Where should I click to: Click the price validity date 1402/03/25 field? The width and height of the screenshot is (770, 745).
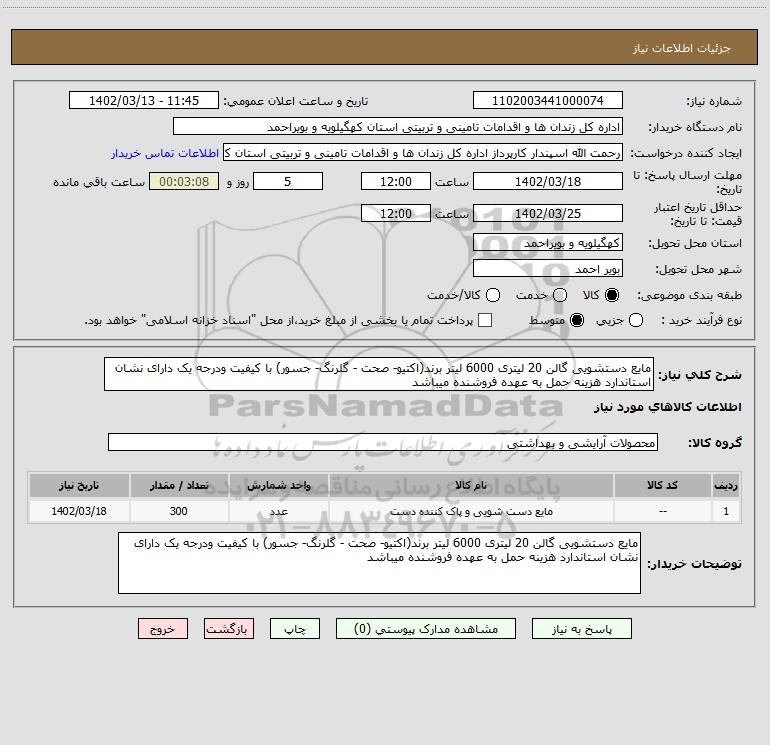548,214
